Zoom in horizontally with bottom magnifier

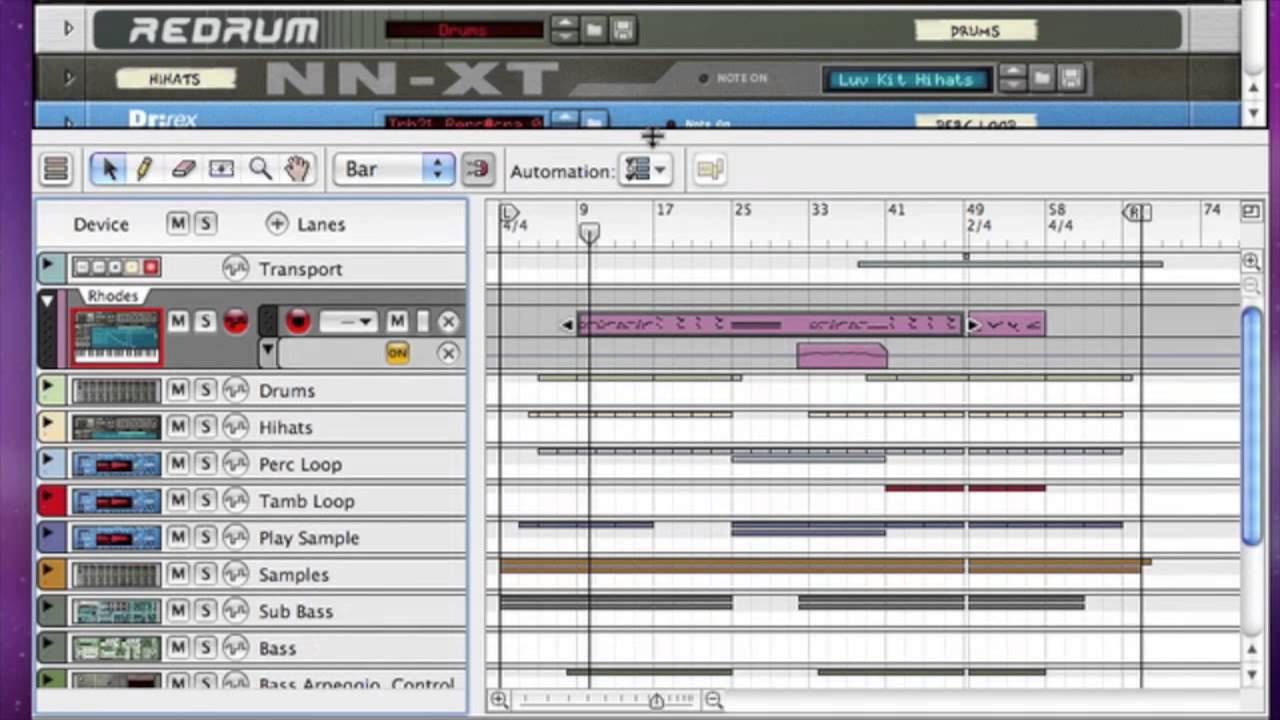click(x=499, y=701)
